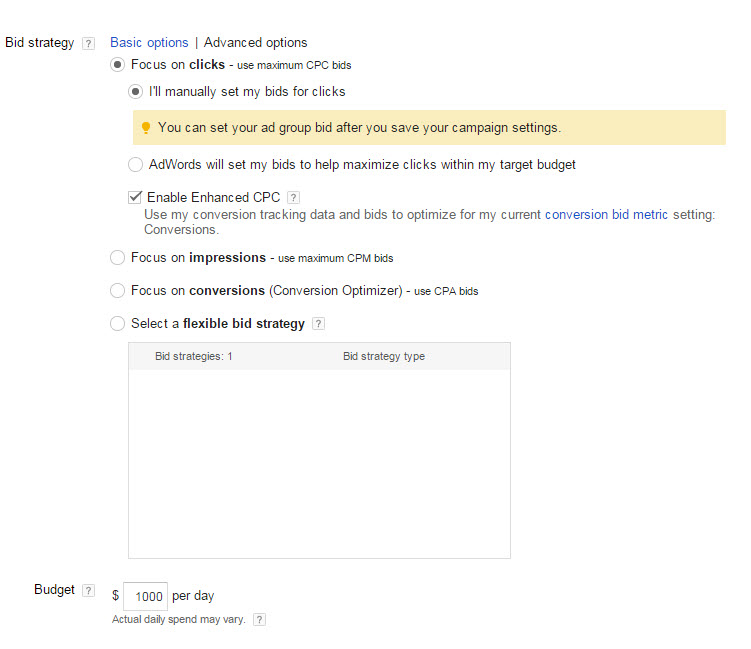Open help icon next to Enable Enhanced CPC
Viewport: 751px width, 649px height.
(x=293, y=197)
